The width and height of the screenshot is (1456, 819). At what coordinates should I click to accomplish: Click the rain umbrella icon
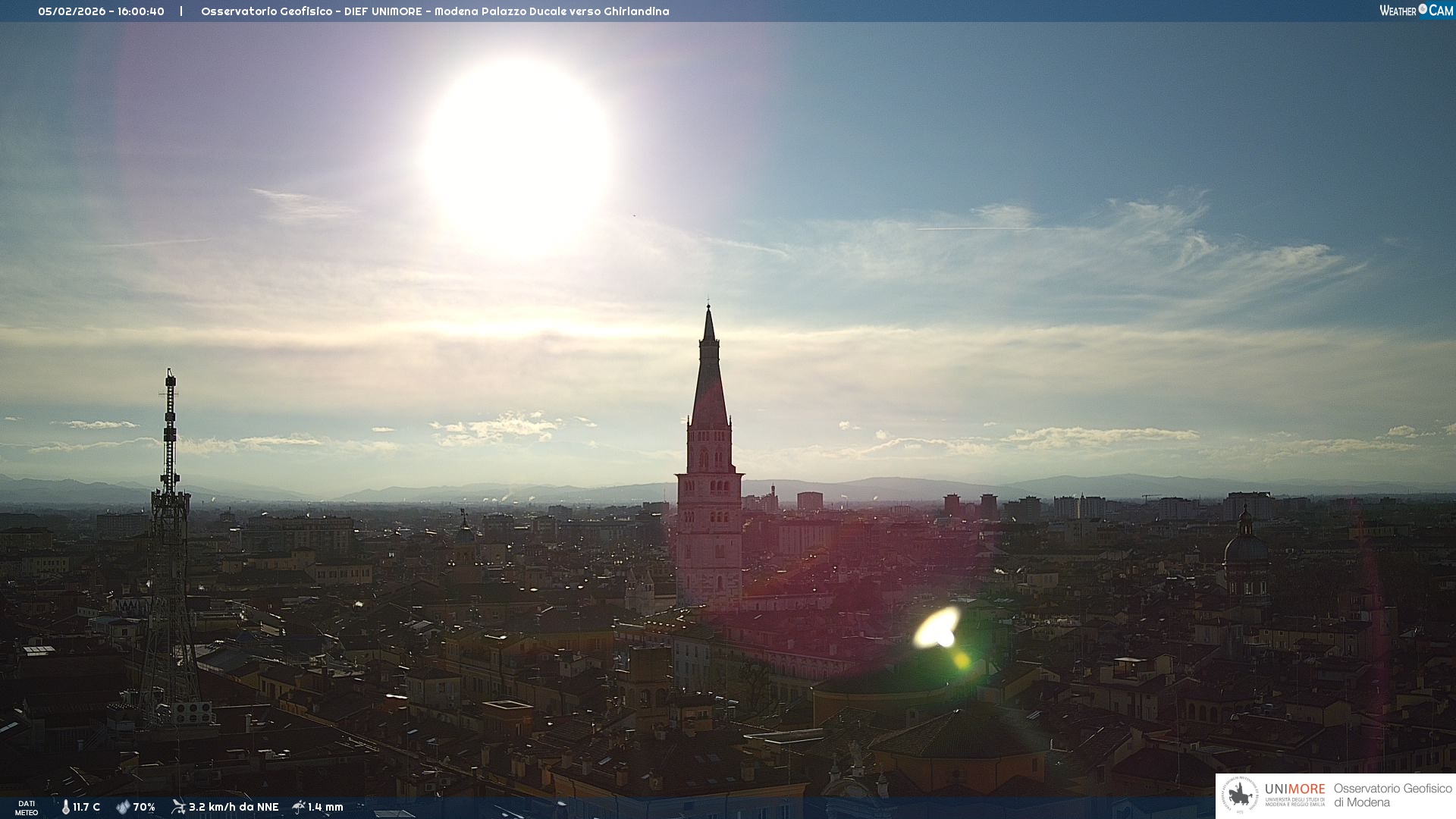pos(299,807)
